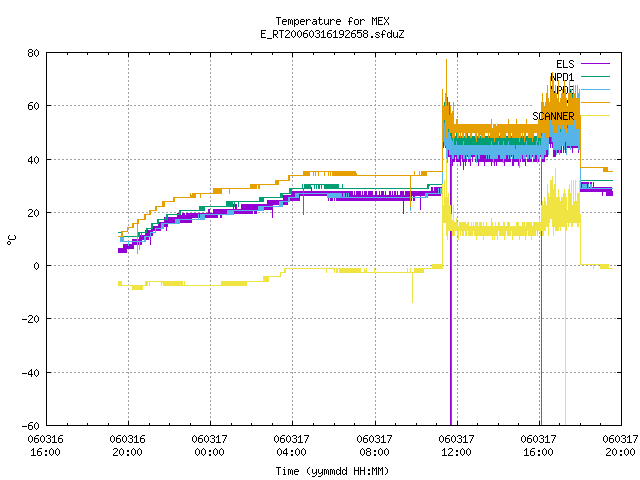Click the "SCANNER" legend label

[553, 116]
